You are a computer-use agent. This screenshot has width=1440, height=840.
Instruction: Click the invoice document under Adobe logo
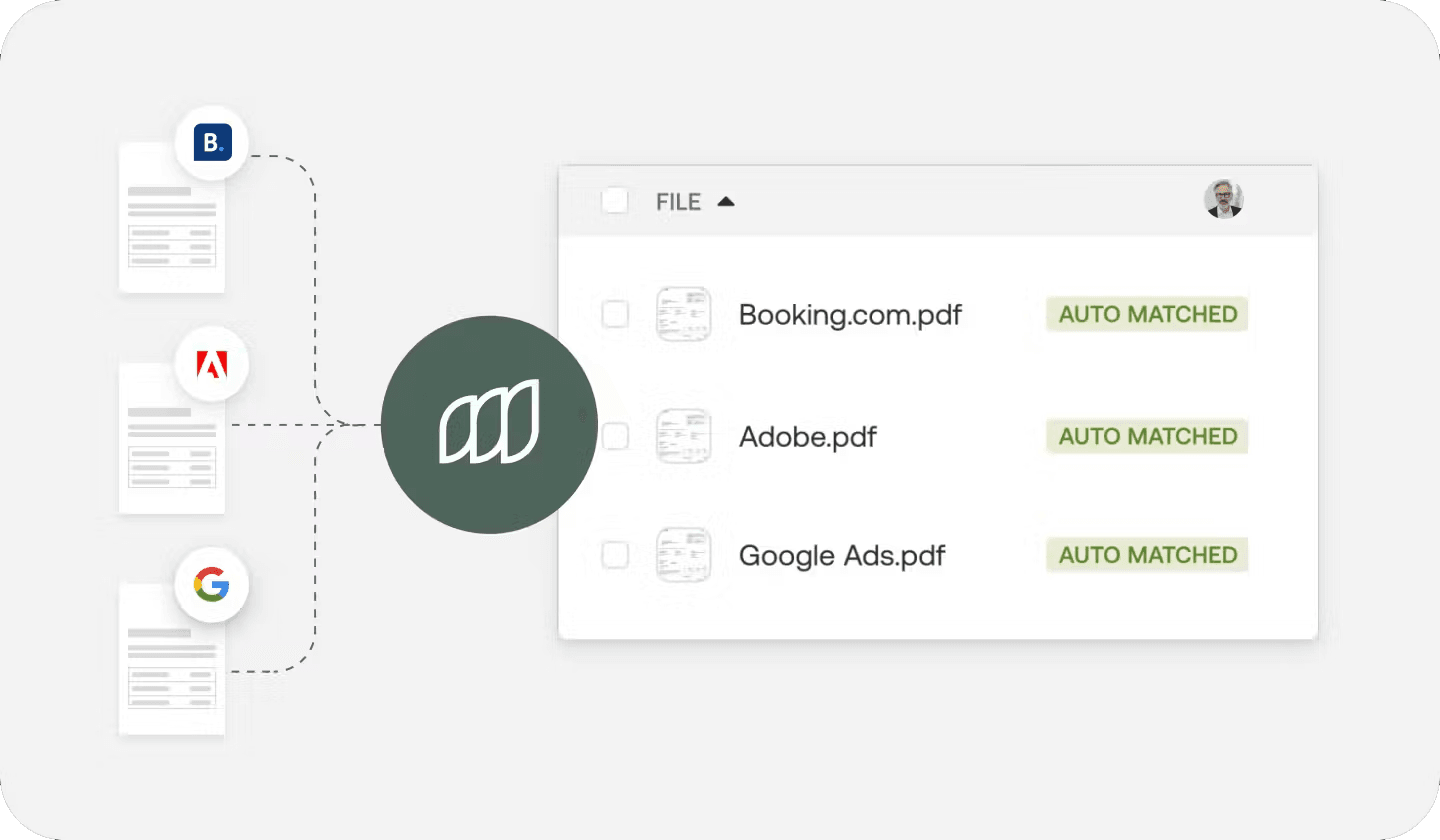pos(172,438)
